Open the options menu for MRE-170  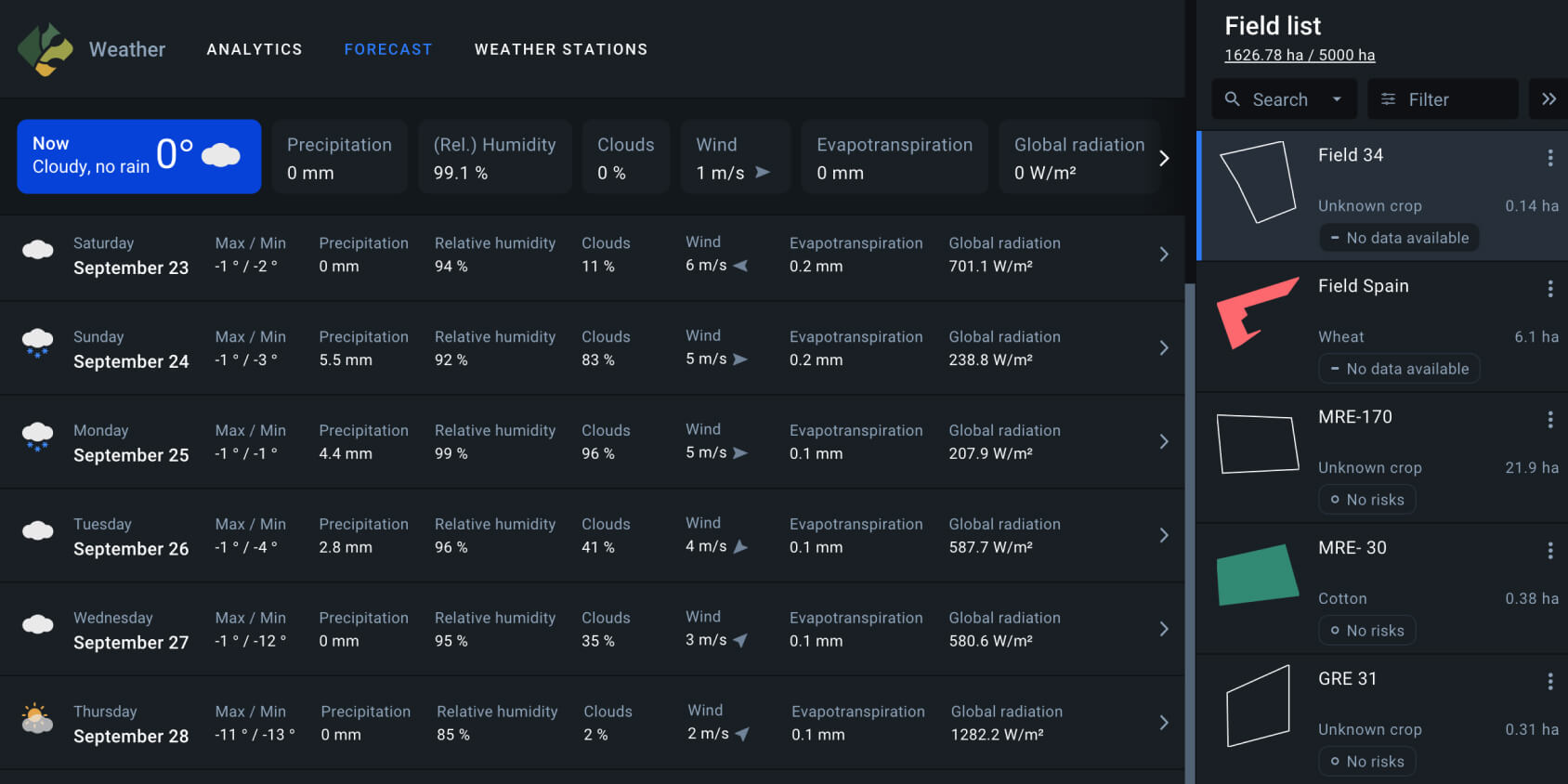click(x=1549, y=420)
